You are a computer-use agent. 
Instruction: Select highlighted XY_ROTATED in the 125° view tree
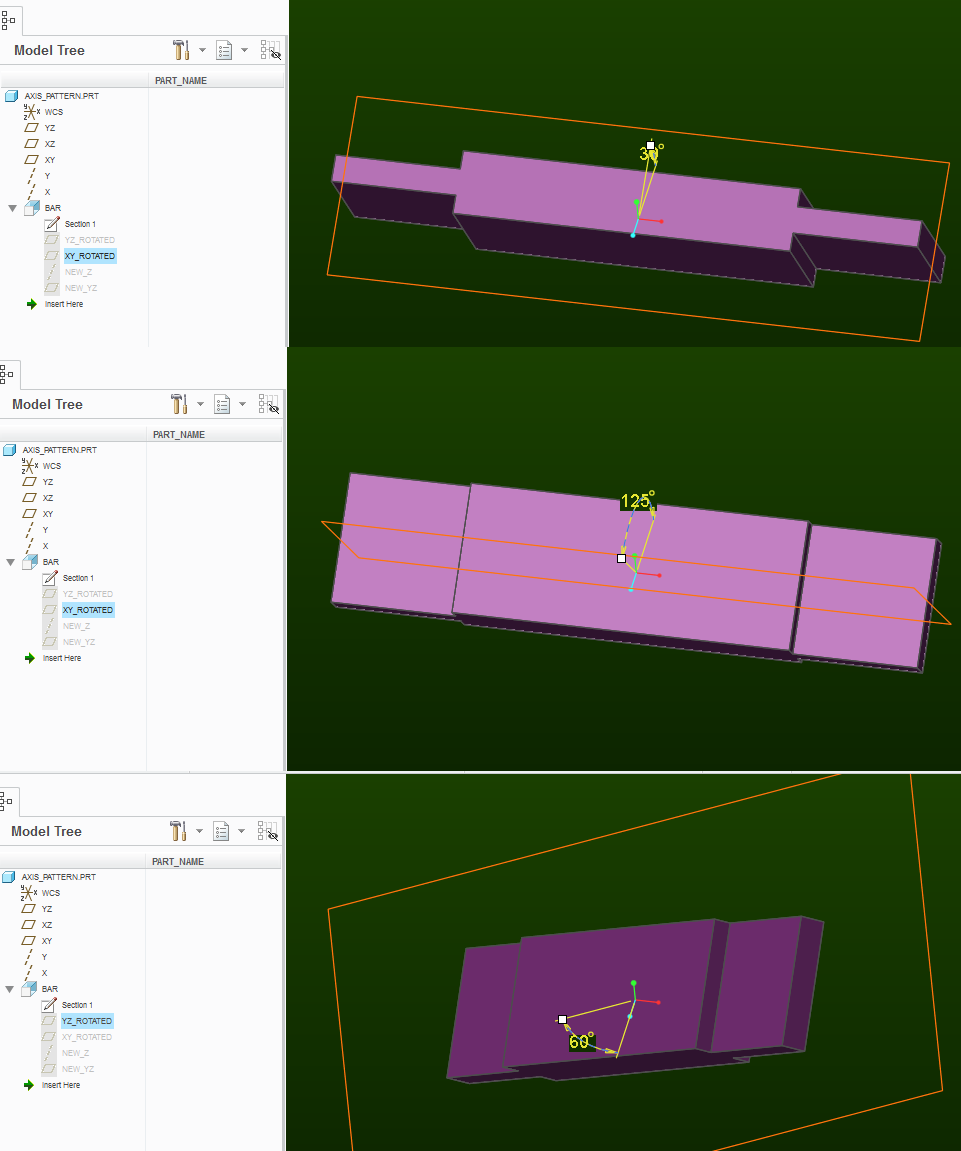click(87, 610)
